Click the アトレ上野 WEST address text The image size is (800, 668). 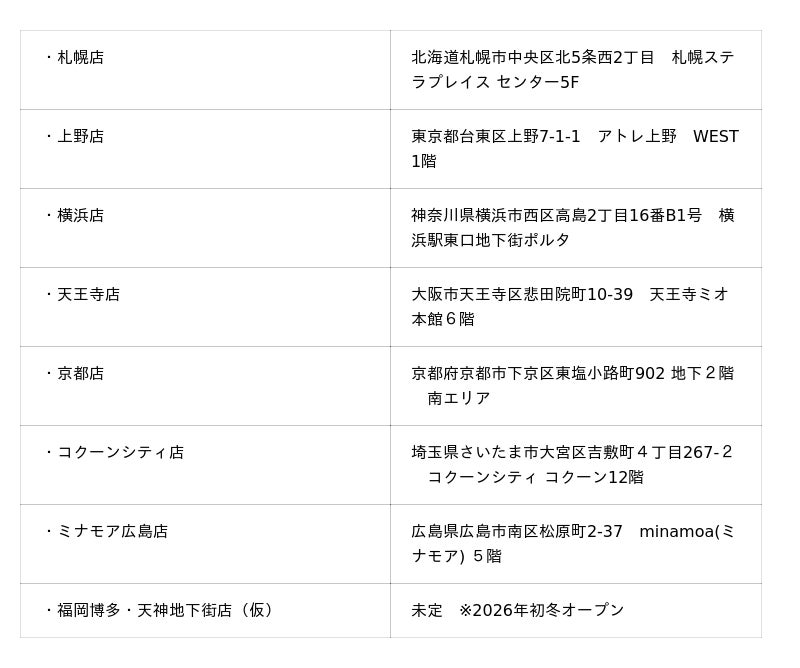tap(575, 149)
